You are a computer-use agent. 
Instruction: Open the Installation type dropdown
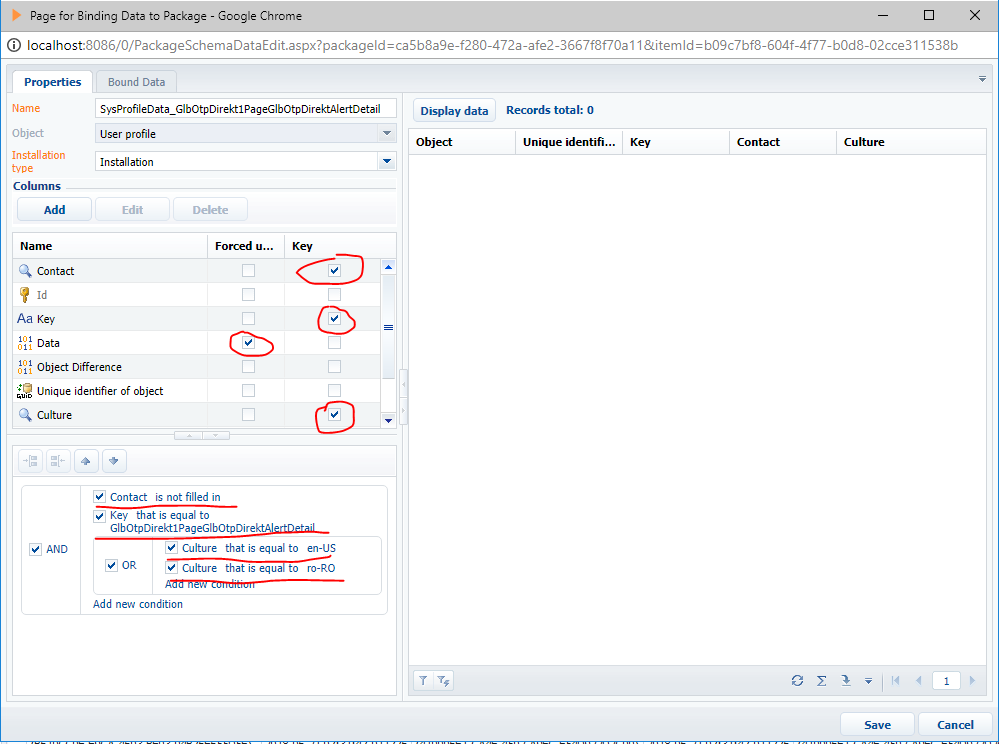(386, 160)
